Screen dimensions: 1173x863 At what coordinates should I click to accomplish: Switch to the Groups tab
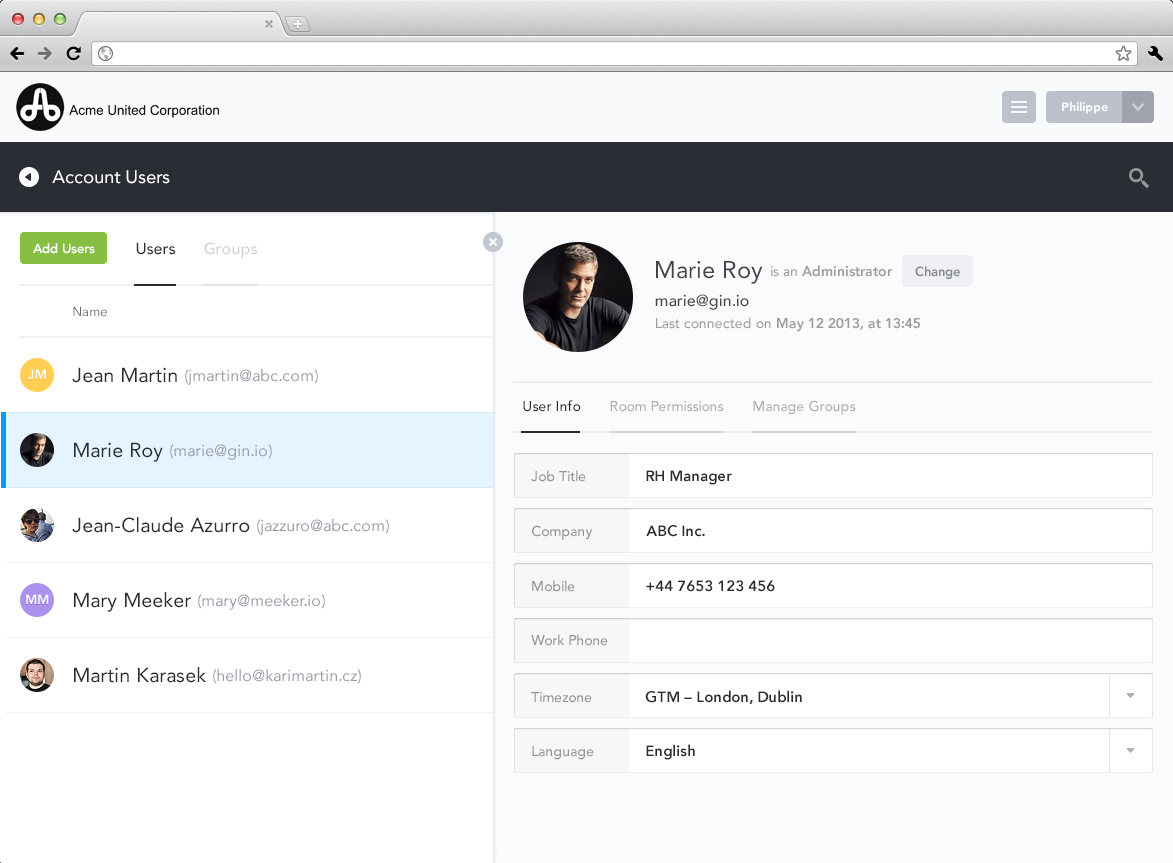[x=230, y=249]
